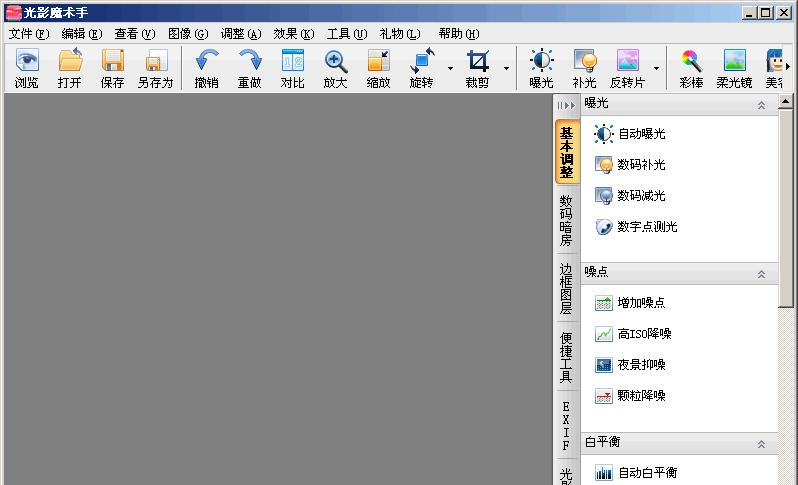Redo with the 重做 arrow

[x=250, y=60]
